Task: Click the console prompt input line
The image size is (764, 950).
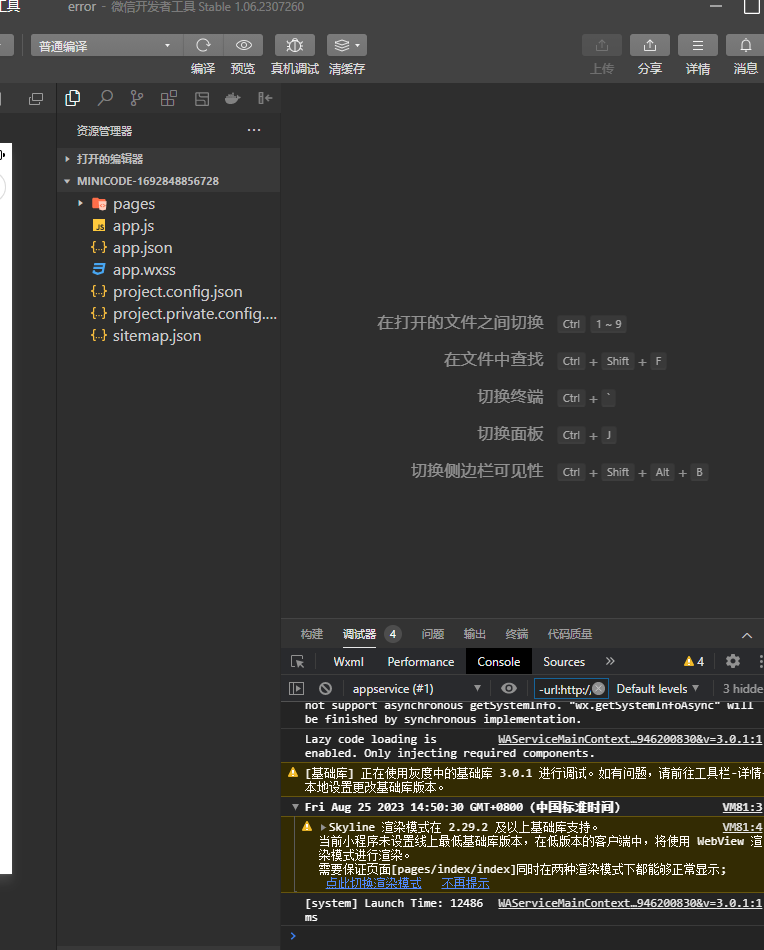Action: click(x=526, y=936)
